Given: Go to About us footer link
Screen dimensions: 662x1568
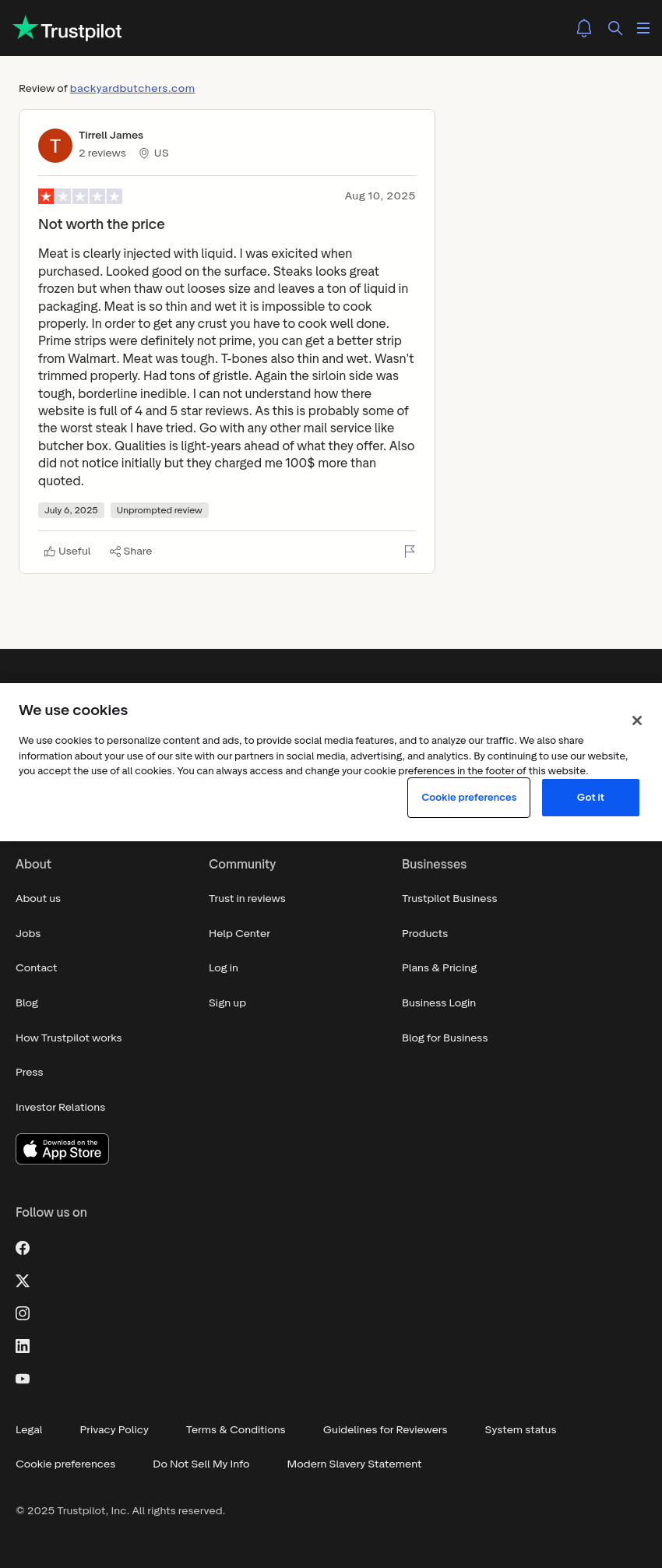Looking at the screenshot, I should [38, 899].
